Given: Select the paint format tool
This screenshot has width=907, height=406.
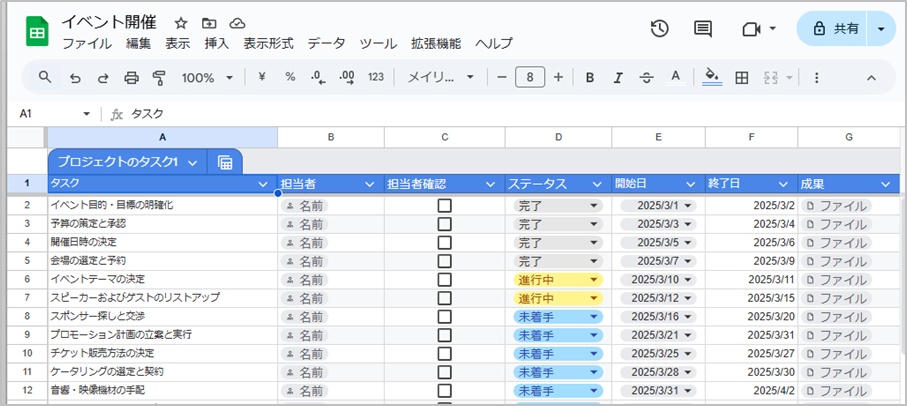Looking at the screenshot, I should coord(159,77).
